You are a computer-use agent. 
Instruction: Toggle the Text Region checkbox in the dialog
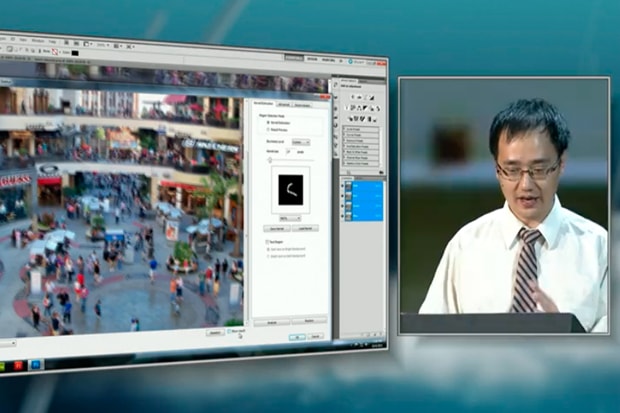(x=267, y=242)
